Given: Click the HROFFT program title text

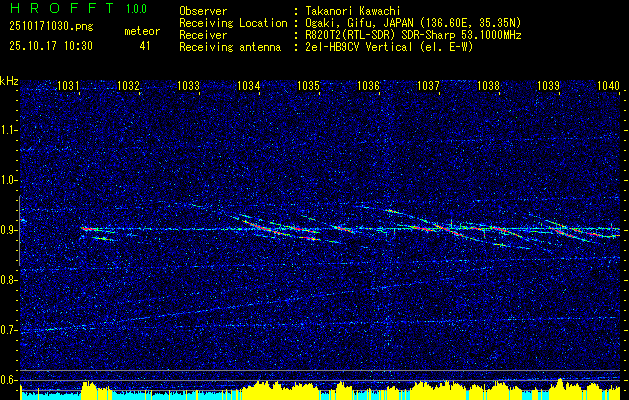Looking at the screenshot, I should 63,8.
